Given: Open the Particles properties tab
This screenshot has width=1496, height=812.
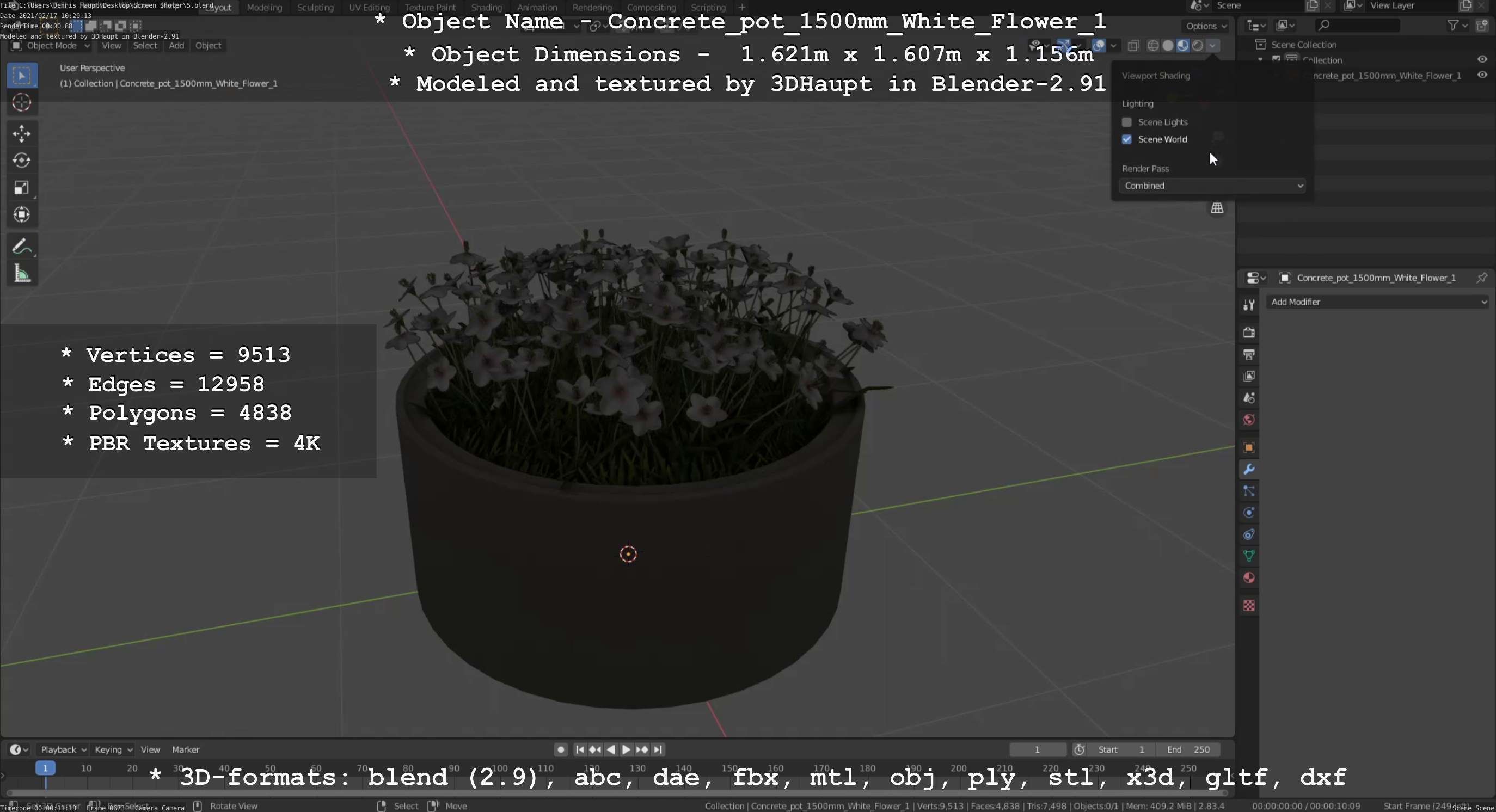Looking at the screenshot, I should (1249, 491).
